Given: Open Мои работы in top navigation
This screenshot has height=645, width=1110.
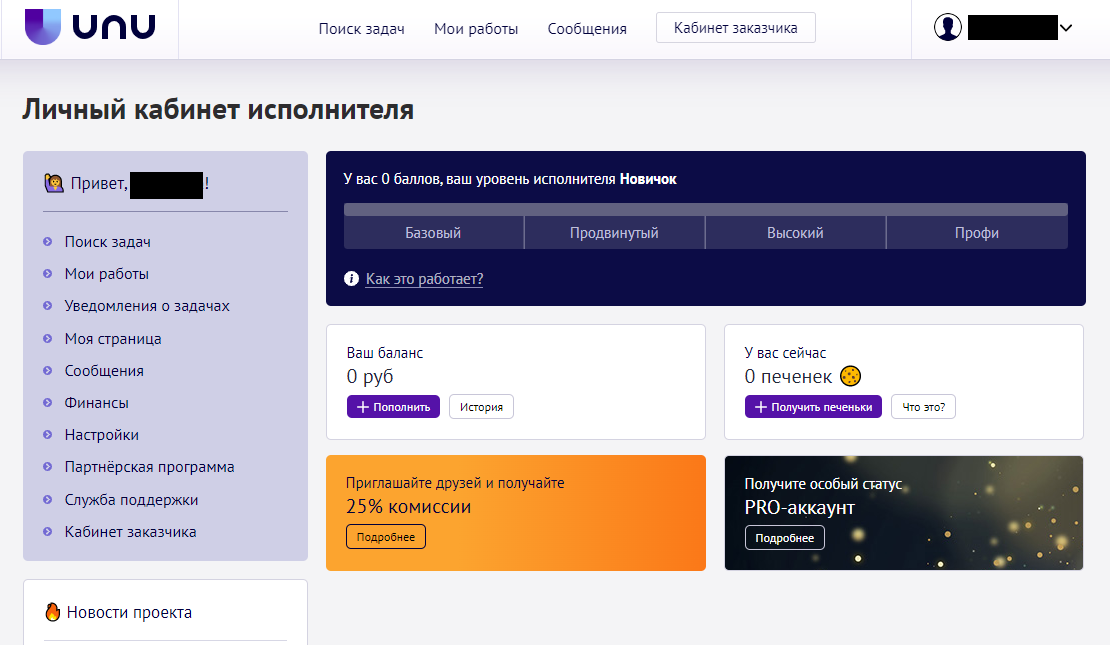Looking at the screenshot, I should [x=476, y=29].
